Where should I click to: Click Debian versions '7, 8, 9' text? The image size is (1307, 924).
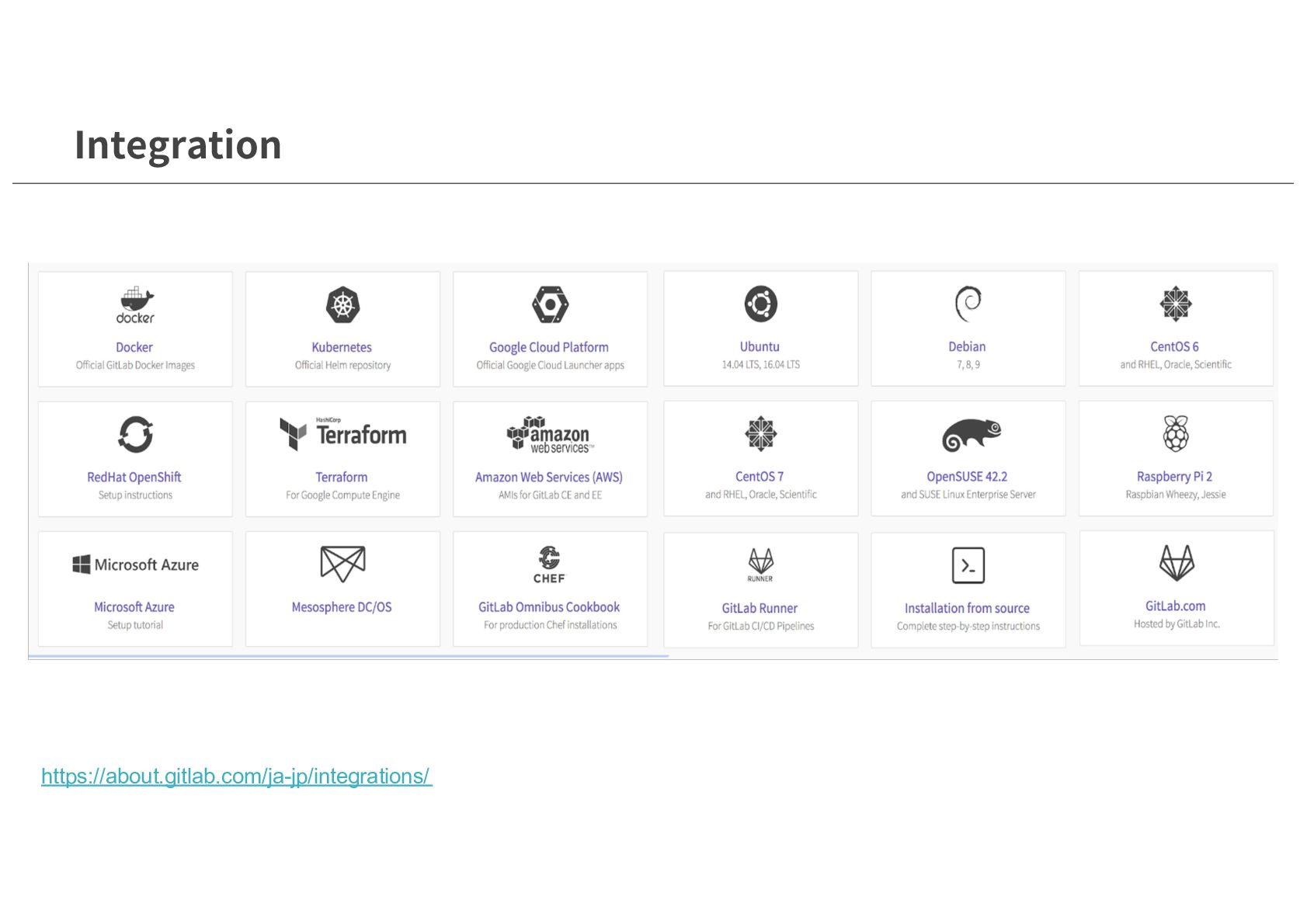tap(968, 364)
